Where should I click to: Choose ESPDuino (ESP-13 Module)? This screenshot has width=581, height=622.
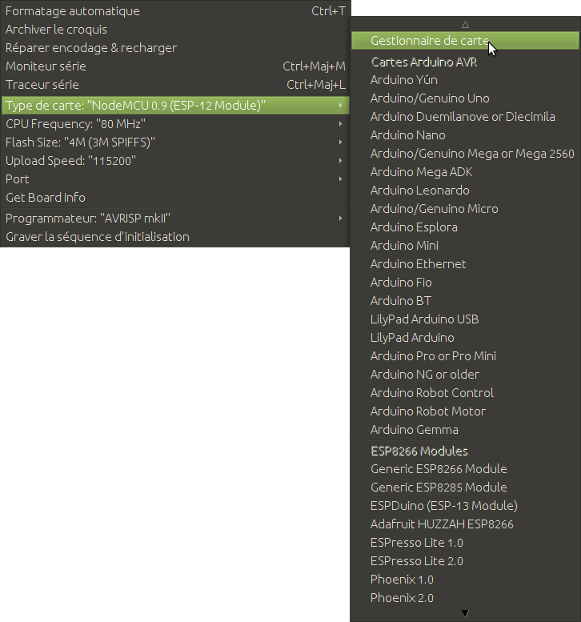tap(465, 506)
